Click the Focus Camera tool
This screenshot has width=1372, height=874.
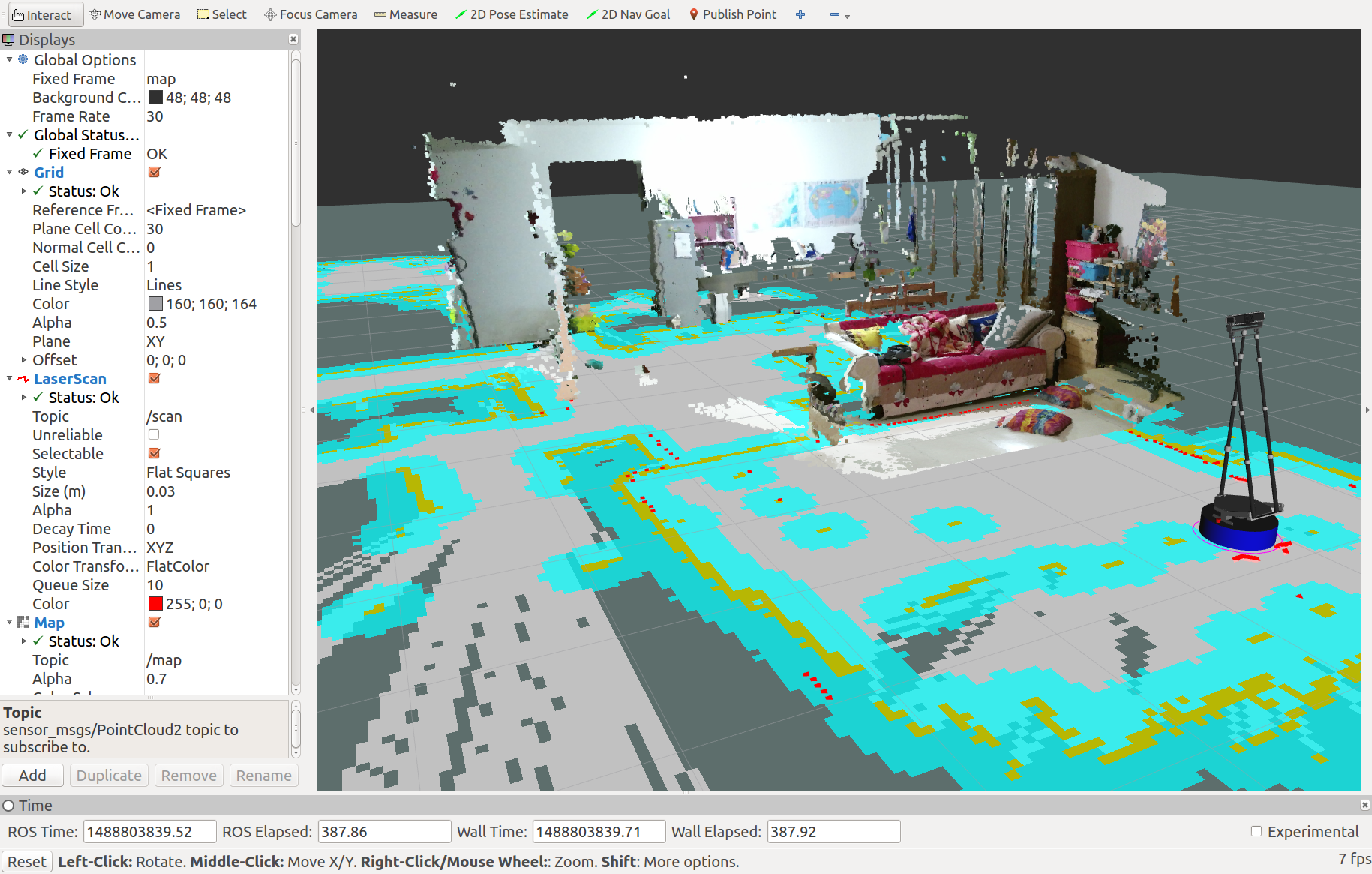311,14
